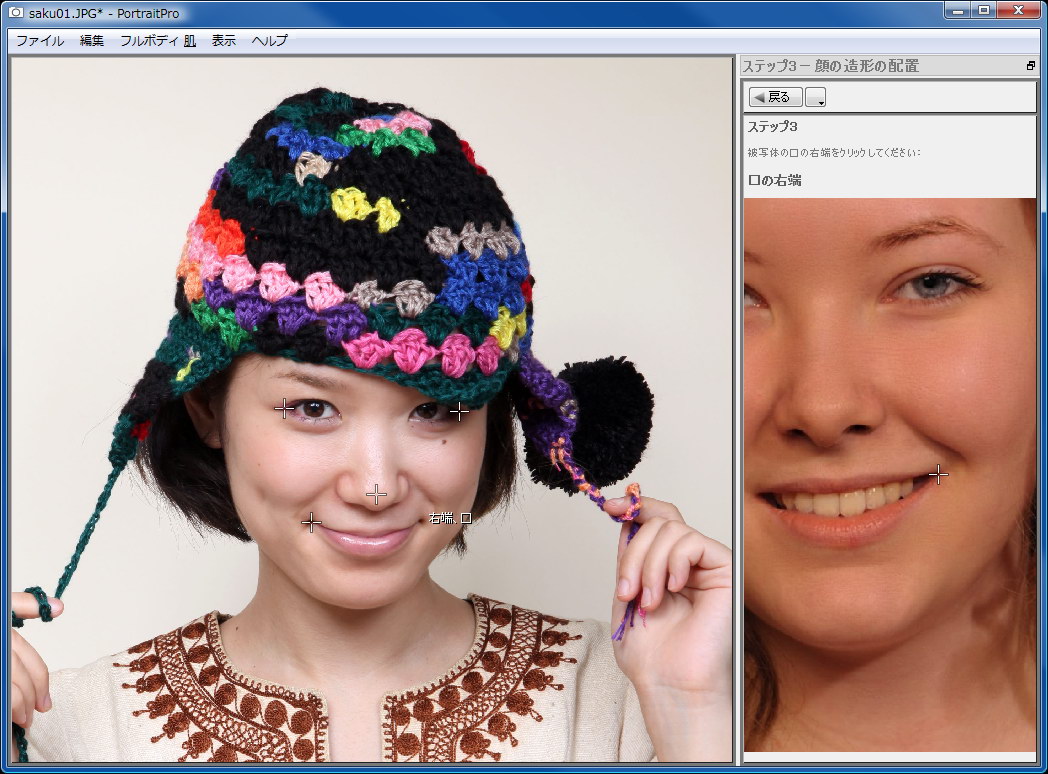Open the 表示 menu
This screenshot has width=1048, height=774.
pos(223,41)
